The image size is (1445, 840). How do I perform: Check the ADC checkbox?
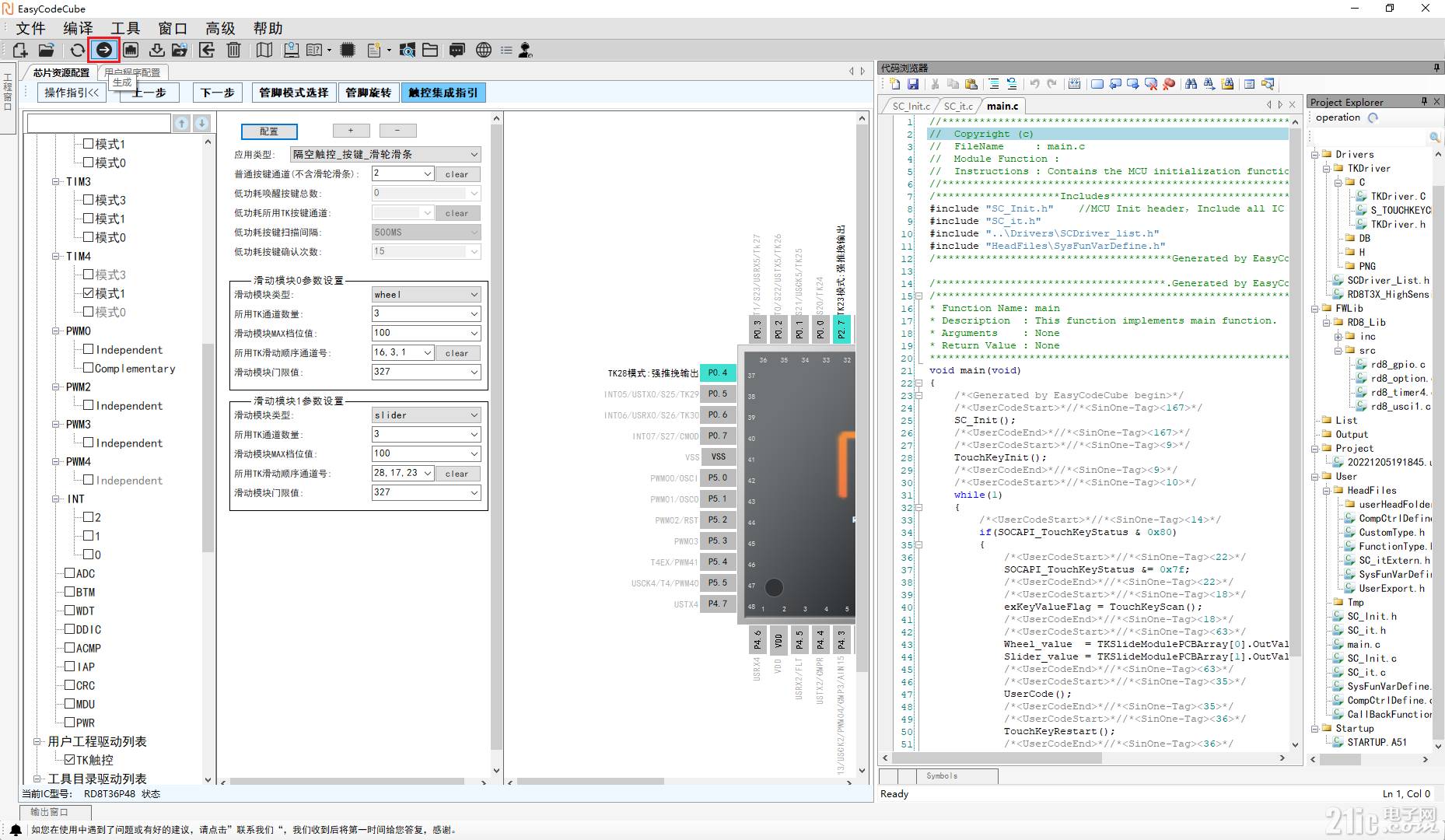pos(70,573)
